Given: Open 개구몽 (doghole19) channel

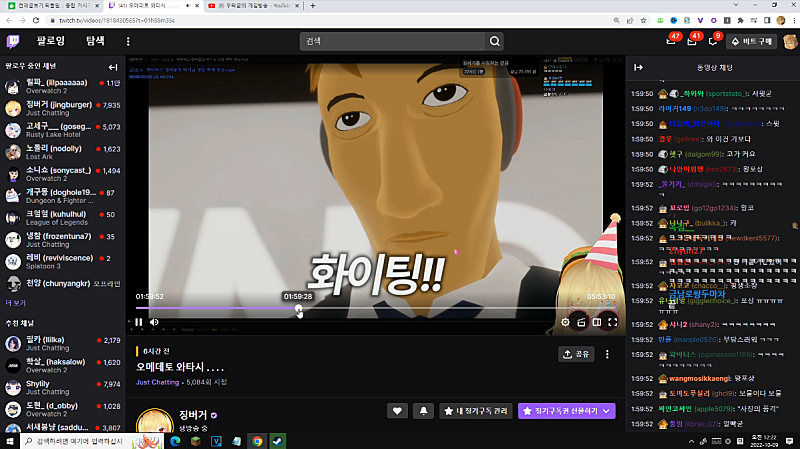Looking at the screenshot, I should pos(62,196).
